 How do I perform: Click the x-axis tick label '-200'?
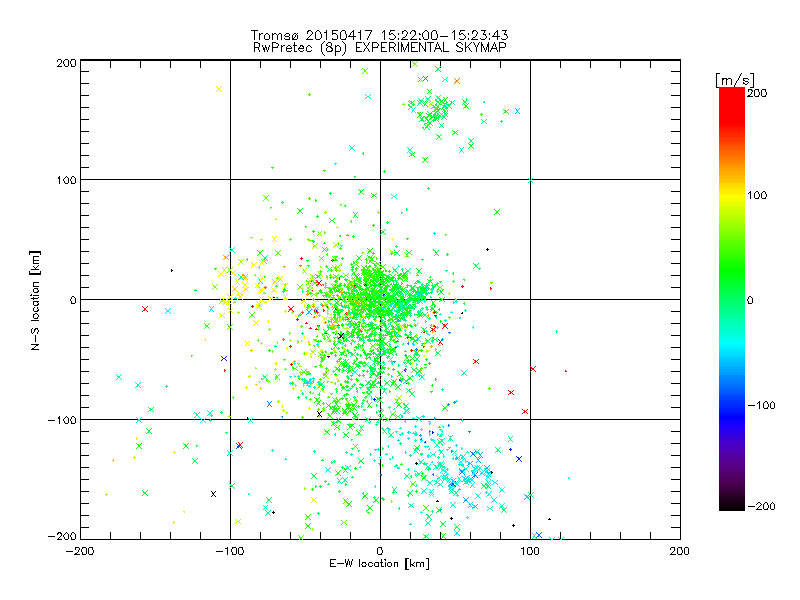[x=80, y=551]
